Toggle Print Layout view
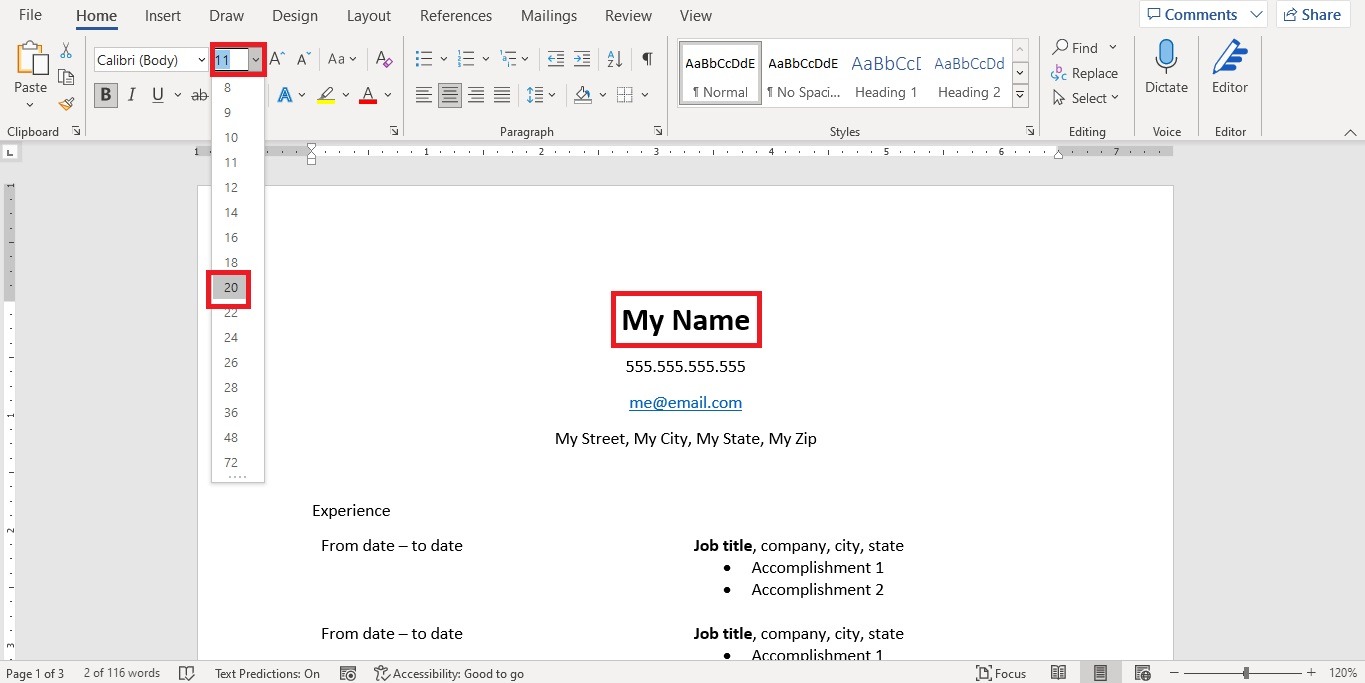This screenshot has width=1365, height=683. coord(1100,673)
